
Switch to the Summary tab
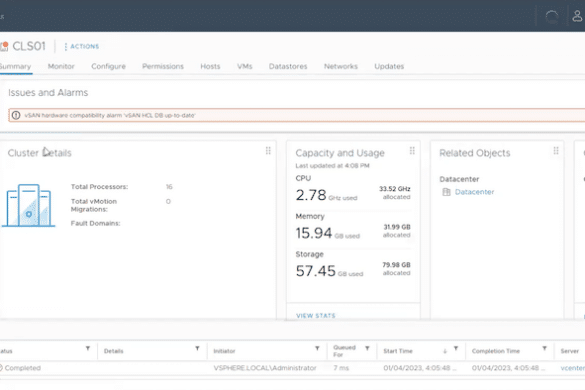(x=15, y=66)
